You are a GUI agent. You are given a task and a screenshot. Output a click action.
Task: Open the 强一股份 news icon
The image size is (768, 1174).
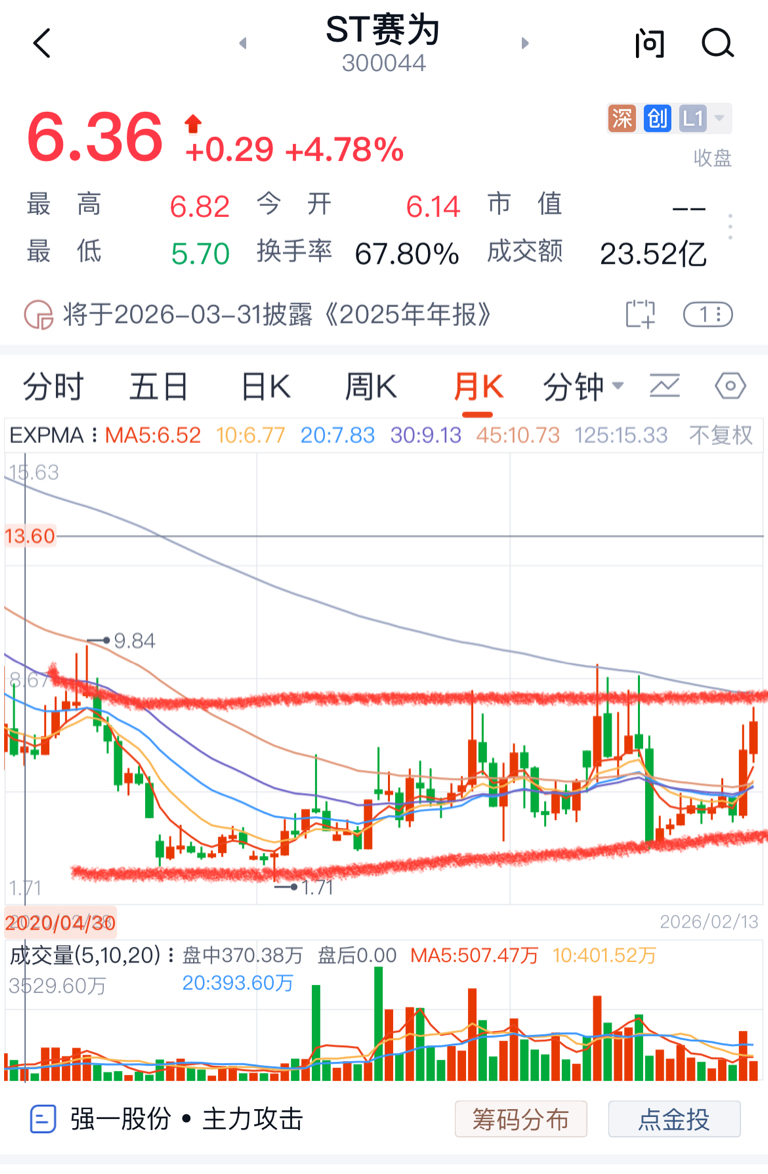pyautogui.click(x=43, y=1120)
